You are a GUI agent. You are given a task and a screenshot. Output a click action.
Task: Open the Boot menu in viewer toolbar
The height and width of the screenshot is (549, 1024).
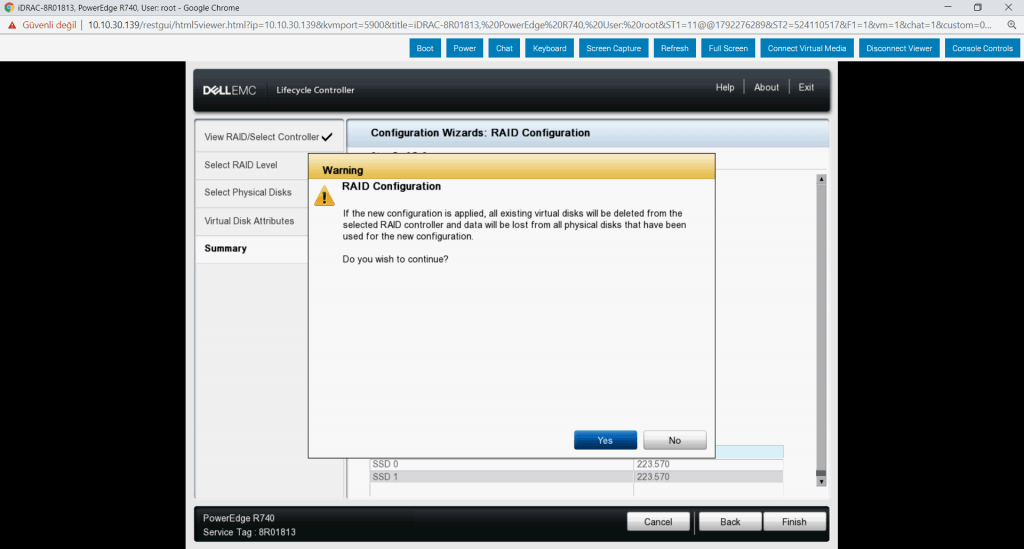425,48
